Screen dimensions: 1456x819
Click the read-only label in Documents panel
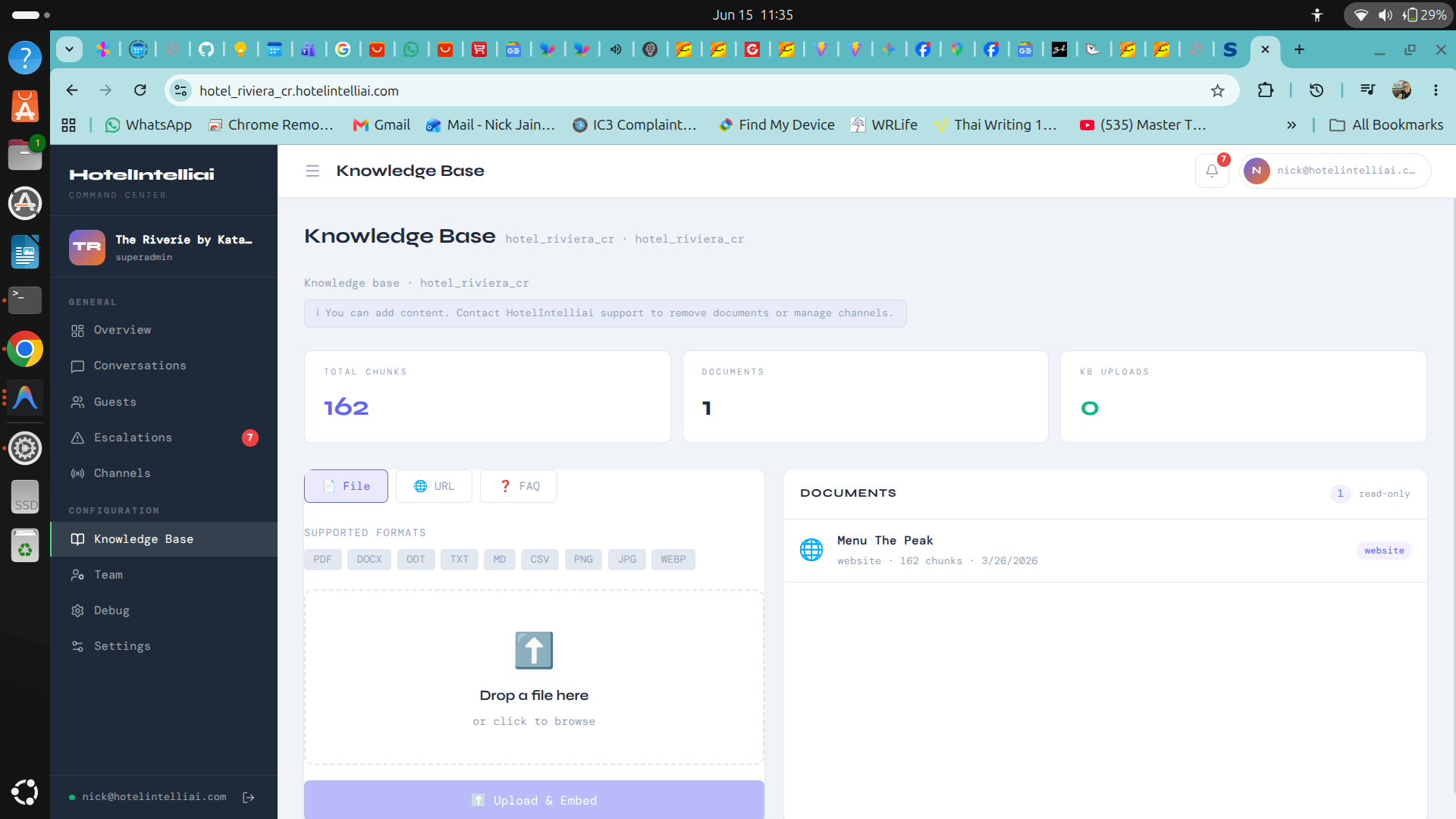[1384, 494]
